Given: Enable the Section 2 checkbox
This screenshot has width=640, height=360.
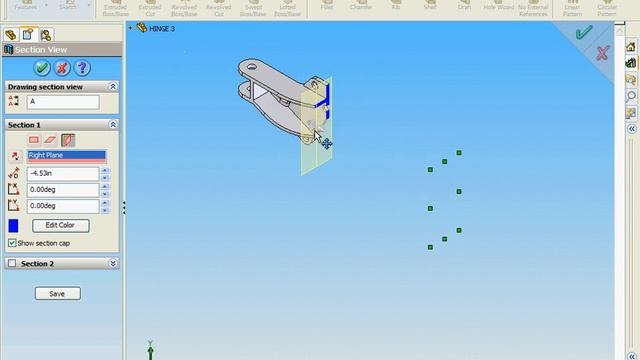Looking at the screenshot, I should tap(12, 263).
